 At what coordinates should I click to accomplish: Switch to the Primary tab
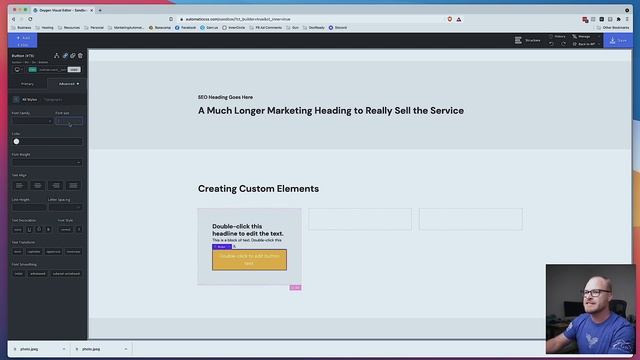27,84
